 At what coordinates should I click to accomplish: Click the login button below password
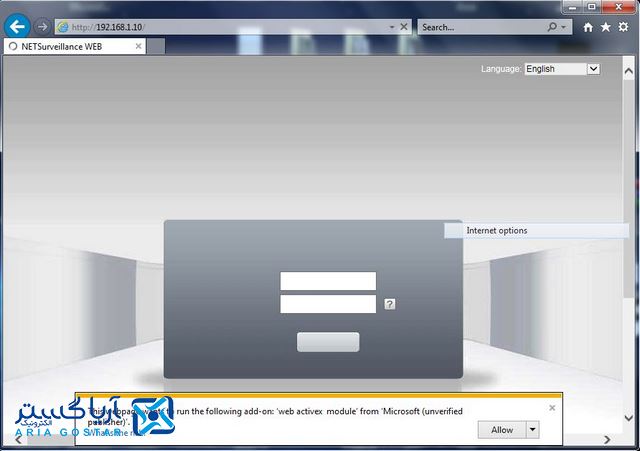328,342
